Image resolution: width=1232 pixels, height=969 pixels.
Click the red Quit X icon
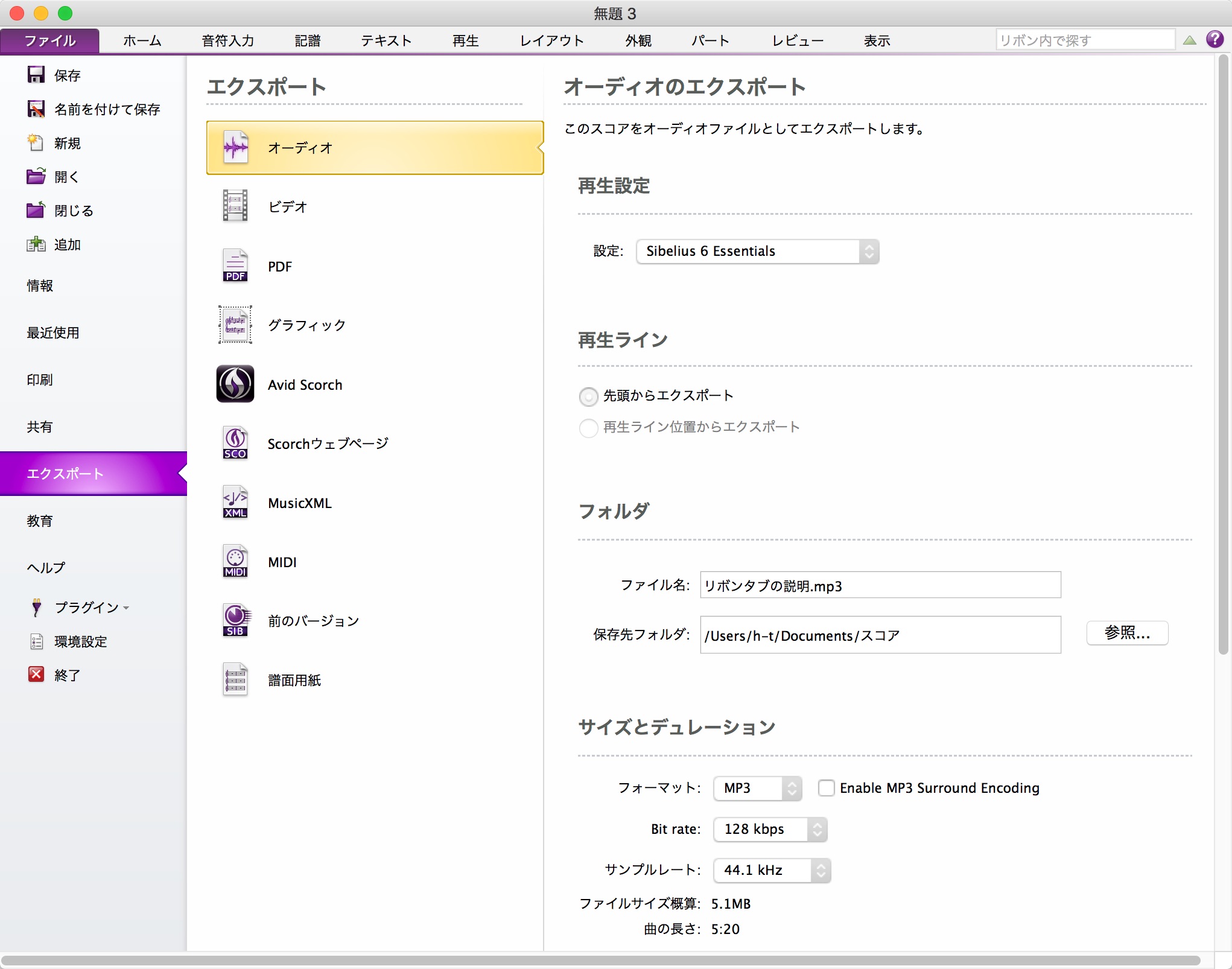click(x=36, y=675)
